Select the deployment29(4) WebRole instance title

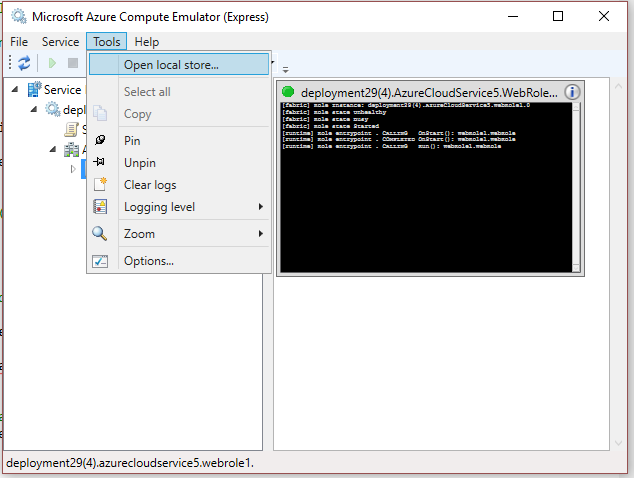point(429,93)
